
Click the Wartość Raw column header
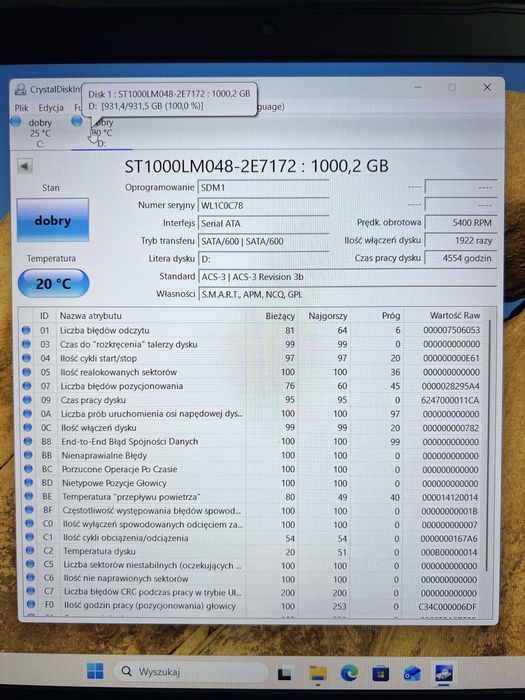pos(443,316)
